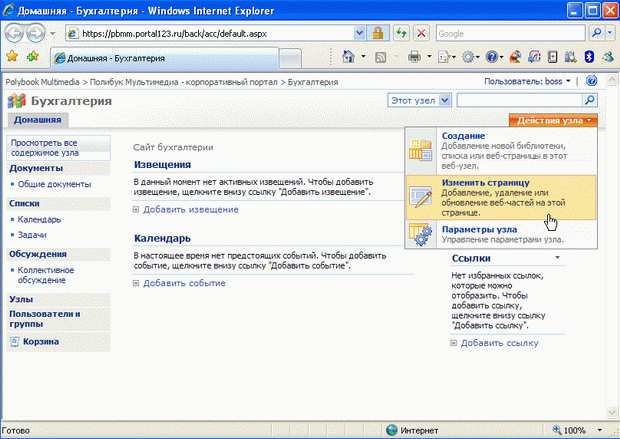
Task: Select Создание from site actions menu
Action: pos(463,136)
